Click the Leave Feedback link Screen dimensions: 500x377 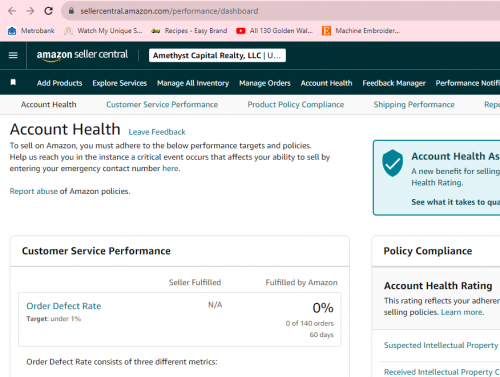(157, 132)
